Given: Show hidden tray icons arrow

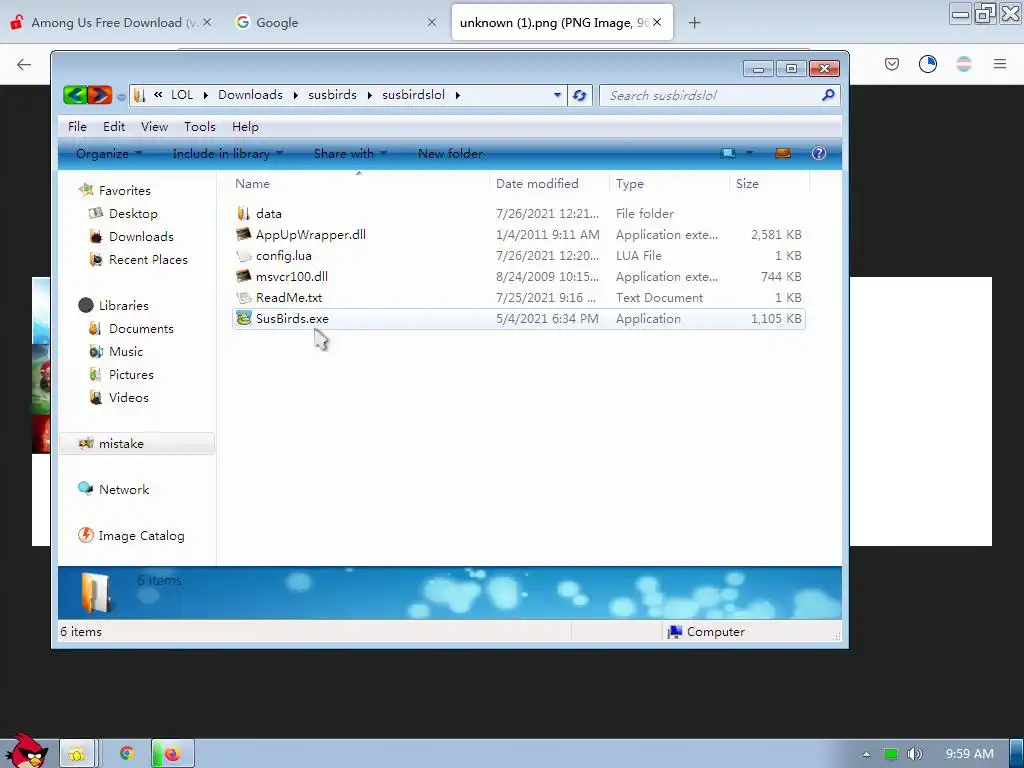Looking at the screenshot, I should tap(866, 754).
